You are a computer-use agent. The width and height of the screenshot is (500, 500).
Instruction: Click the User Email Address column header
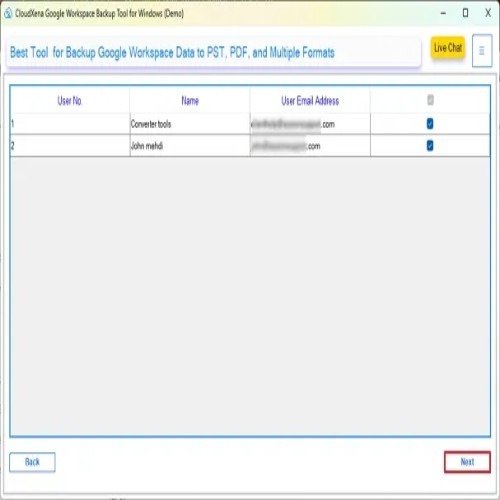pos(310,100)
